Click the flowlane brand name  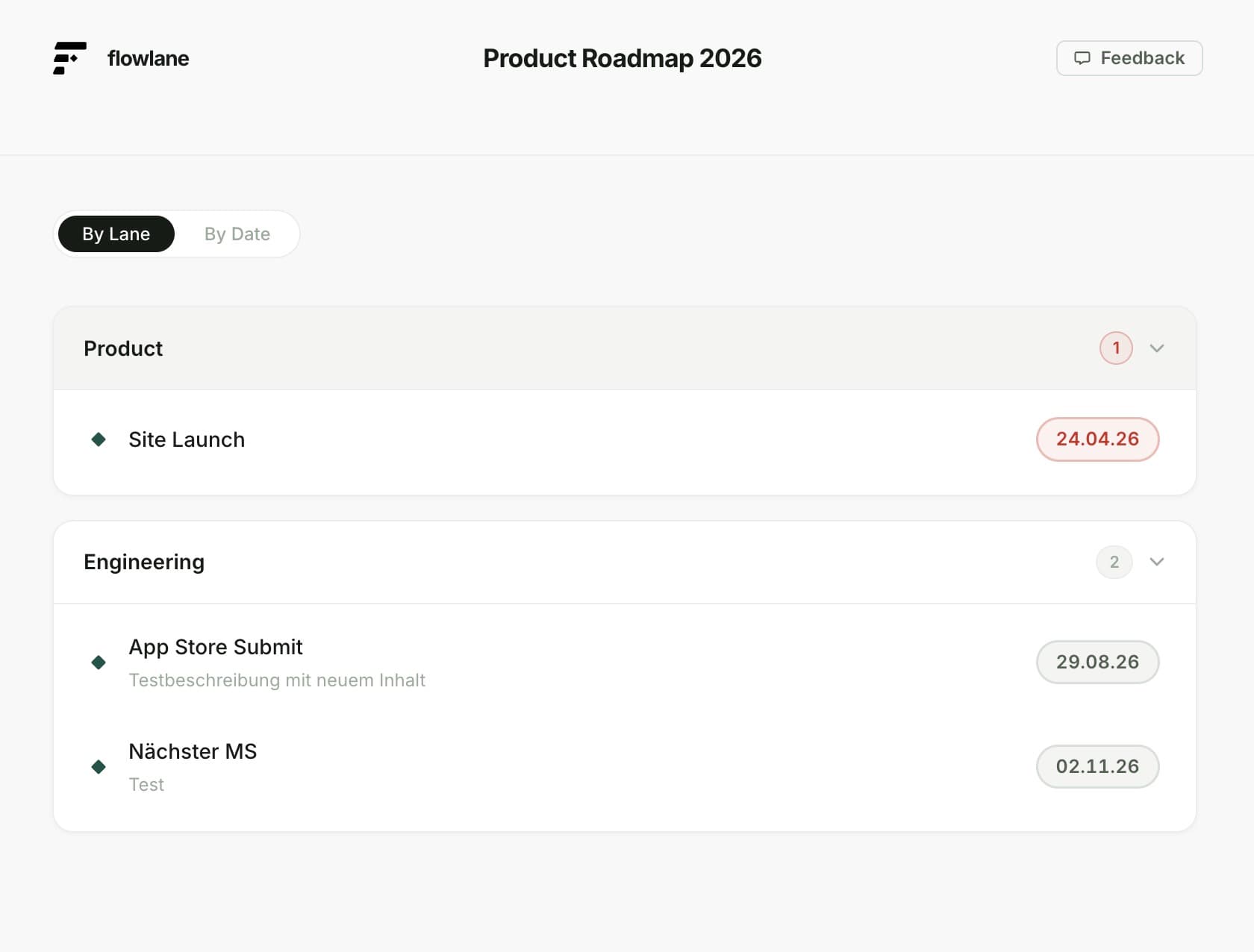click(x=148, y=58)
